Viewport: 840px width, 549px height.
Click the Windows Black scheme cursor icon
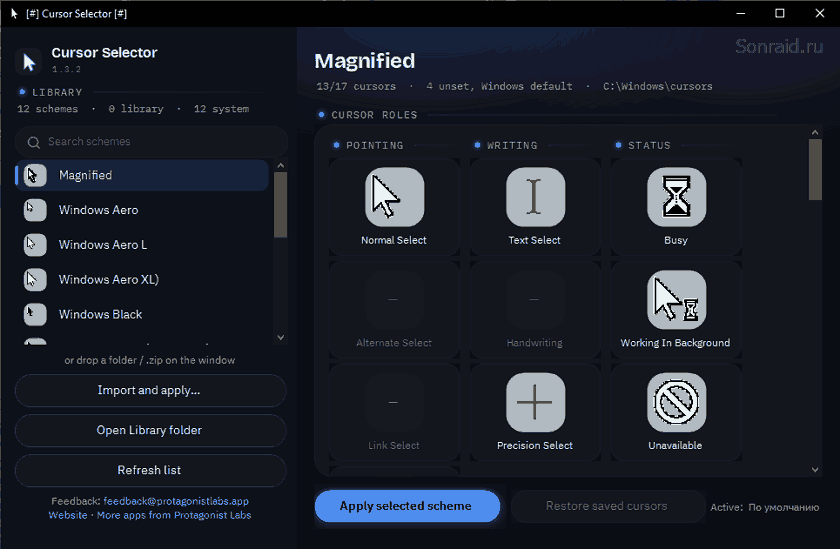[35, 314]
